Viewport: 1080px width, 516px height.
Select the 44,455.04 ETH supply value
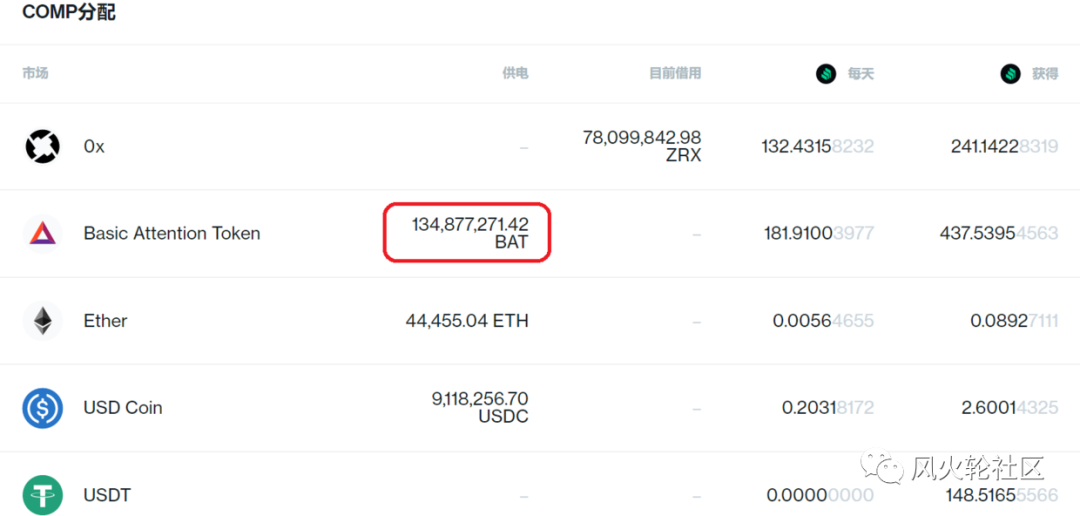[467, 321]
